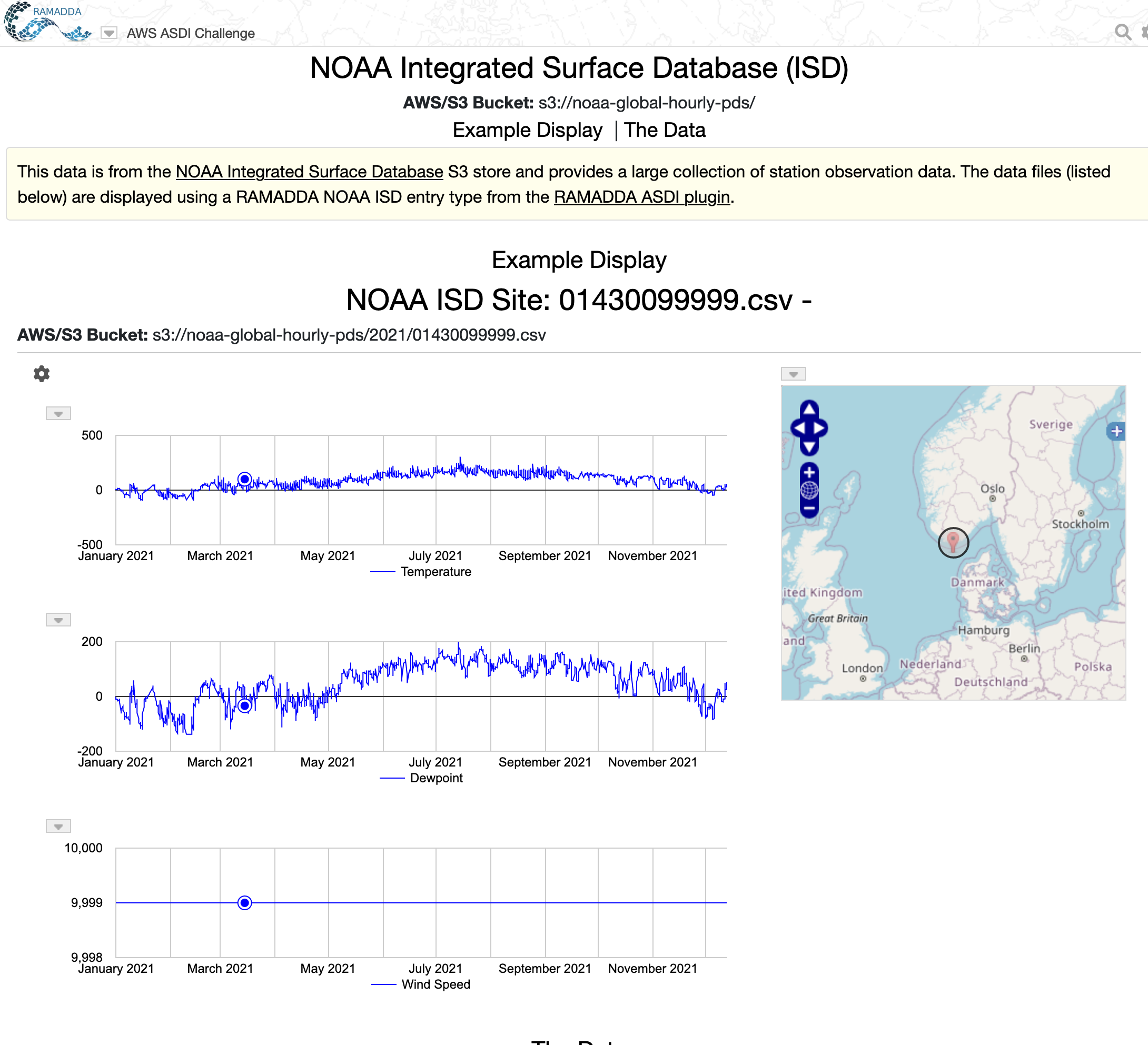Jump to The Data section
The width and height of the screenshot is (1148, 1045).
tap(665, 131)
